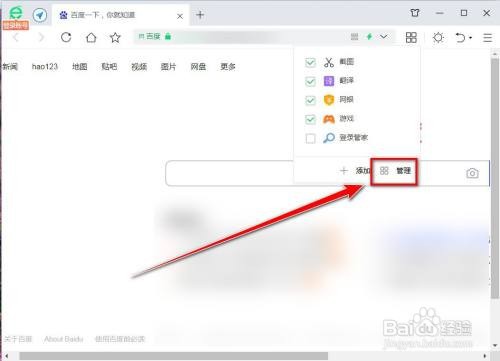The height and width of the screenshot is (361, 500).
Task: Open the 图片 link
Action: click(x=168, y=67)
